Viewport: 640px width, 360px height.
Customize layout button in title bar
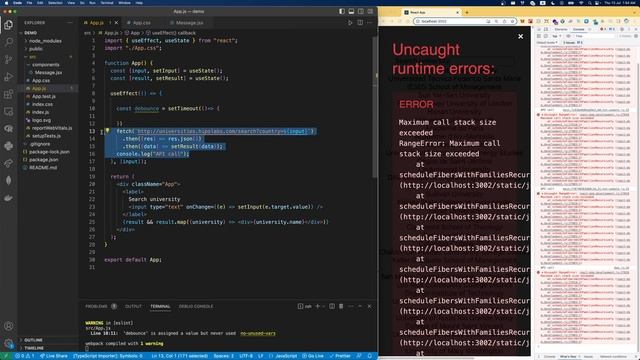370,11
